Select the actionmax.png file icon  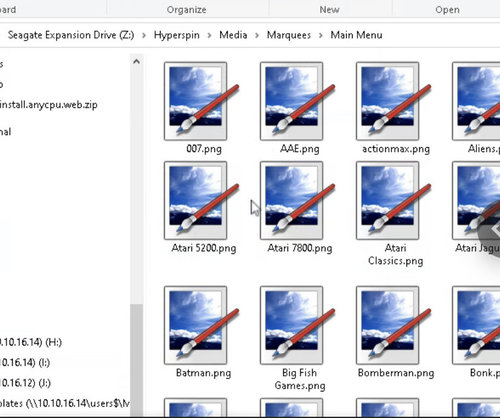tap(393, 101)
